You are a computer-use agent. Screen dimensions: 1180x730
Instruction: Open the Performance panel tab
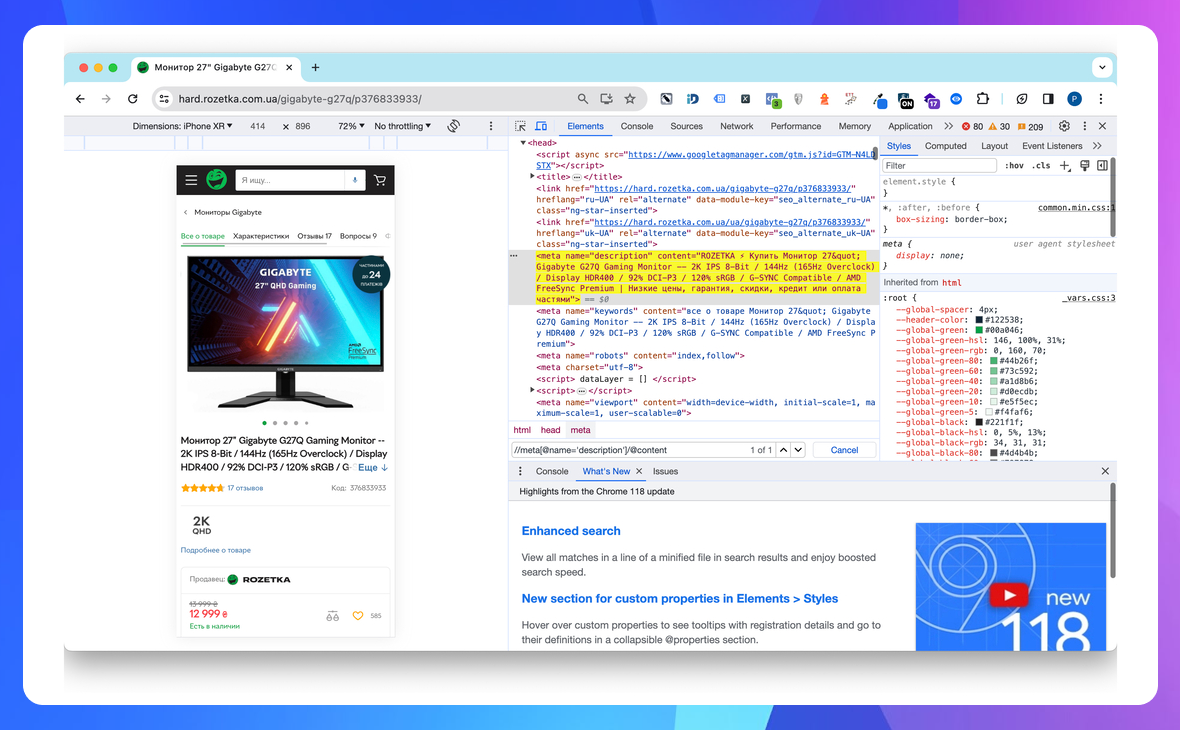795,126
